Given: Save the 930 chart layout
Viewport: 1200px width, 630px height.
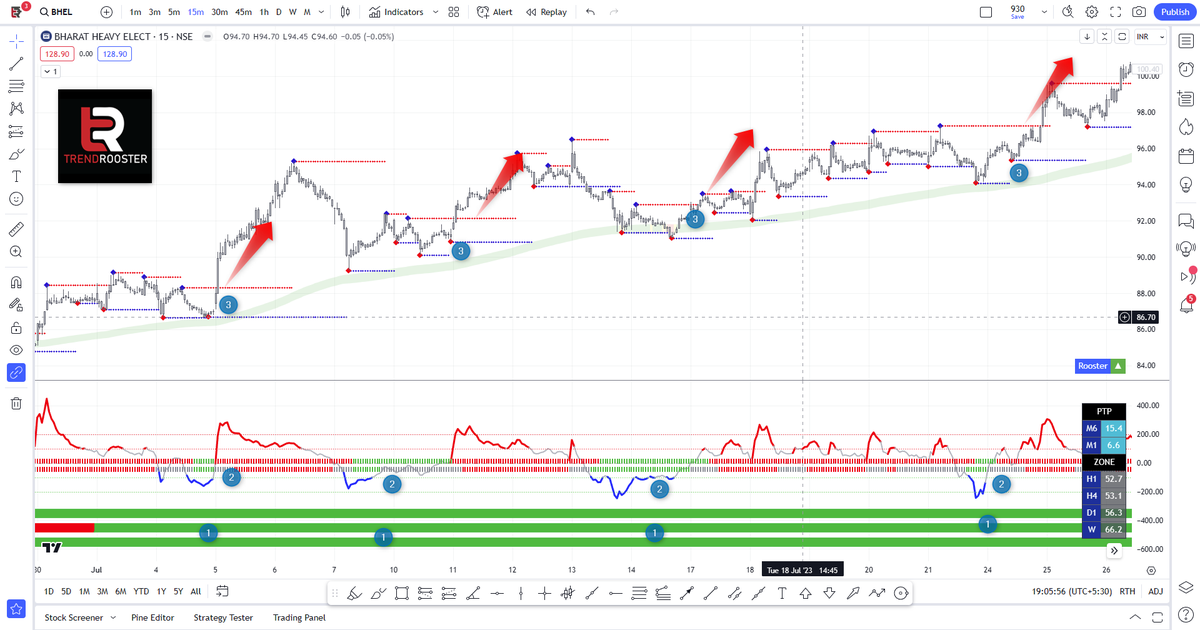Looking at the screenshot, I should tap(1017, 12).
